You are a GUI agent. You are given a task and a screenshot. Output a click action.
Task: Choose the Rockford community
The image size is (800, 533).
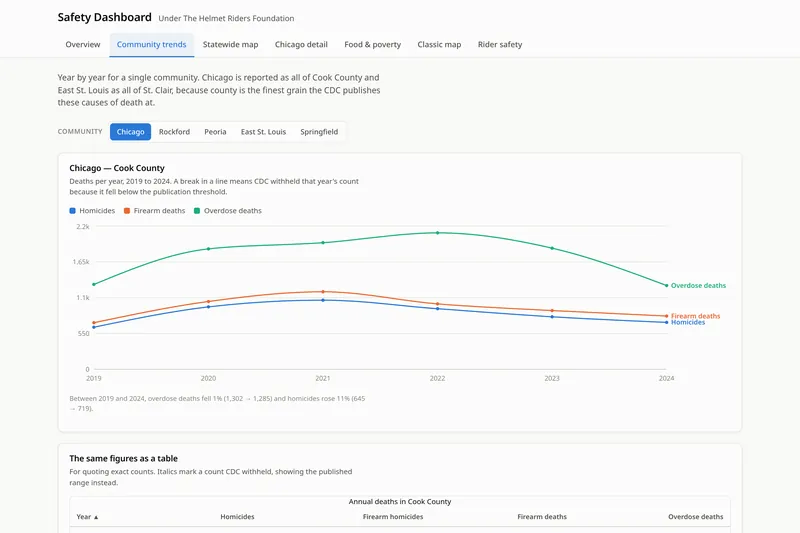[174, 132]
